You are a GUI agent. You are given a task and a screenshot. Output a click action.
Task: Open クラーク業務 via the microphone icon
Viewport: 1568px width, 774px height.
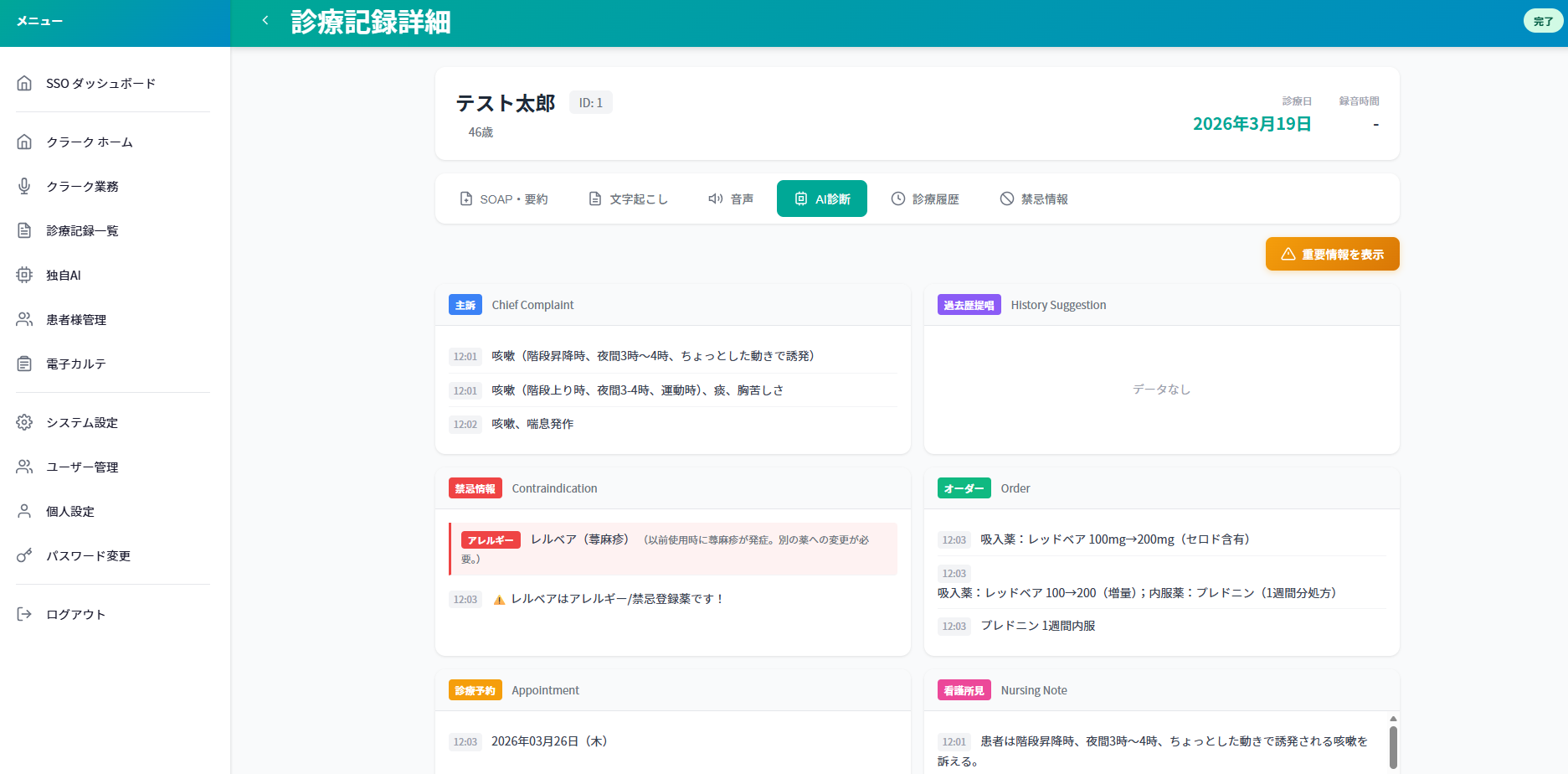[x=24, y=186]
